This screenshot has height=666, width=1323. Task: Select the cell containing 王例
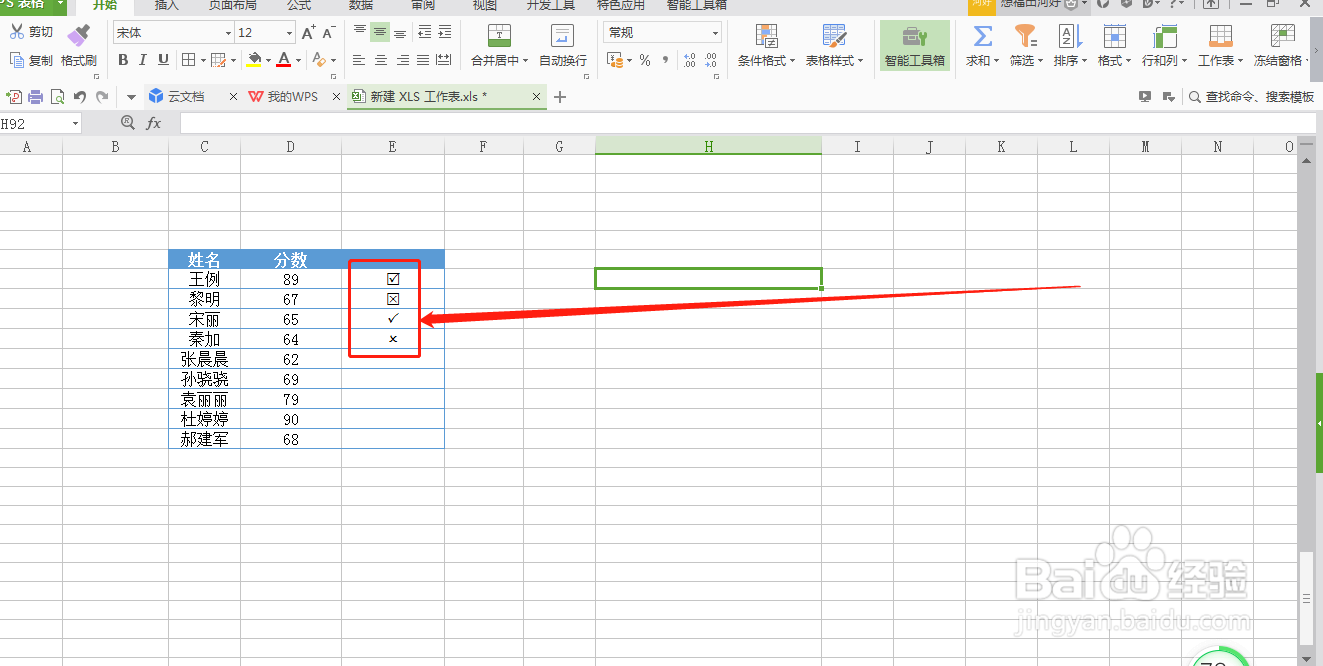[204, 279]
